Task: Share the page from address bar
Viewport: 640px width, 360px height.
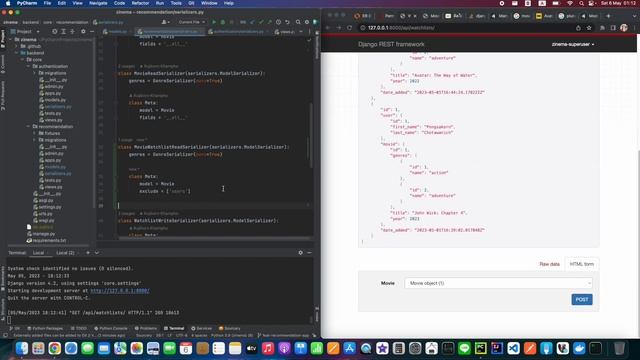Action: [578, 28]
